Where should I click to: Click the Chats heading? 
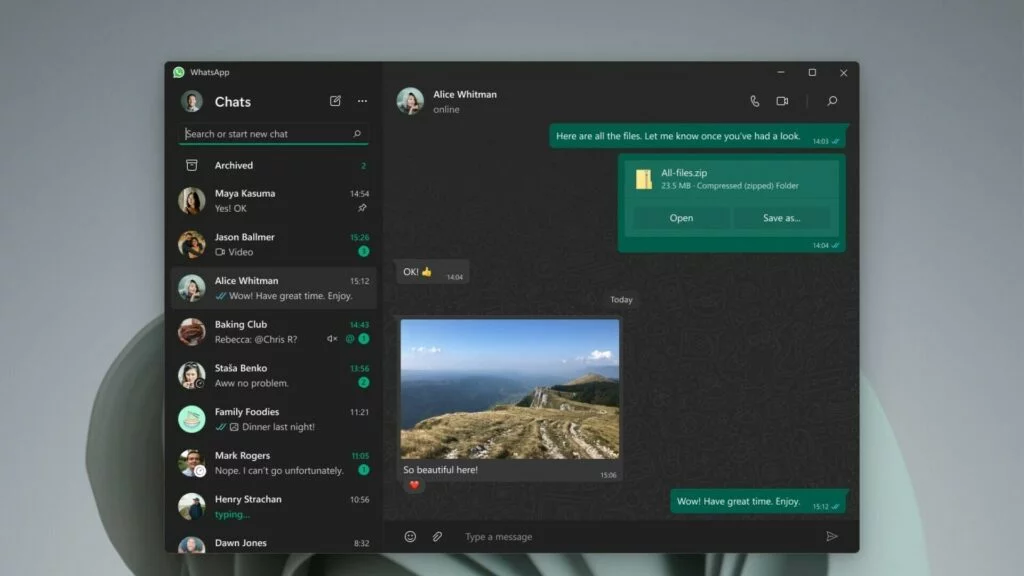click(232, 102)
